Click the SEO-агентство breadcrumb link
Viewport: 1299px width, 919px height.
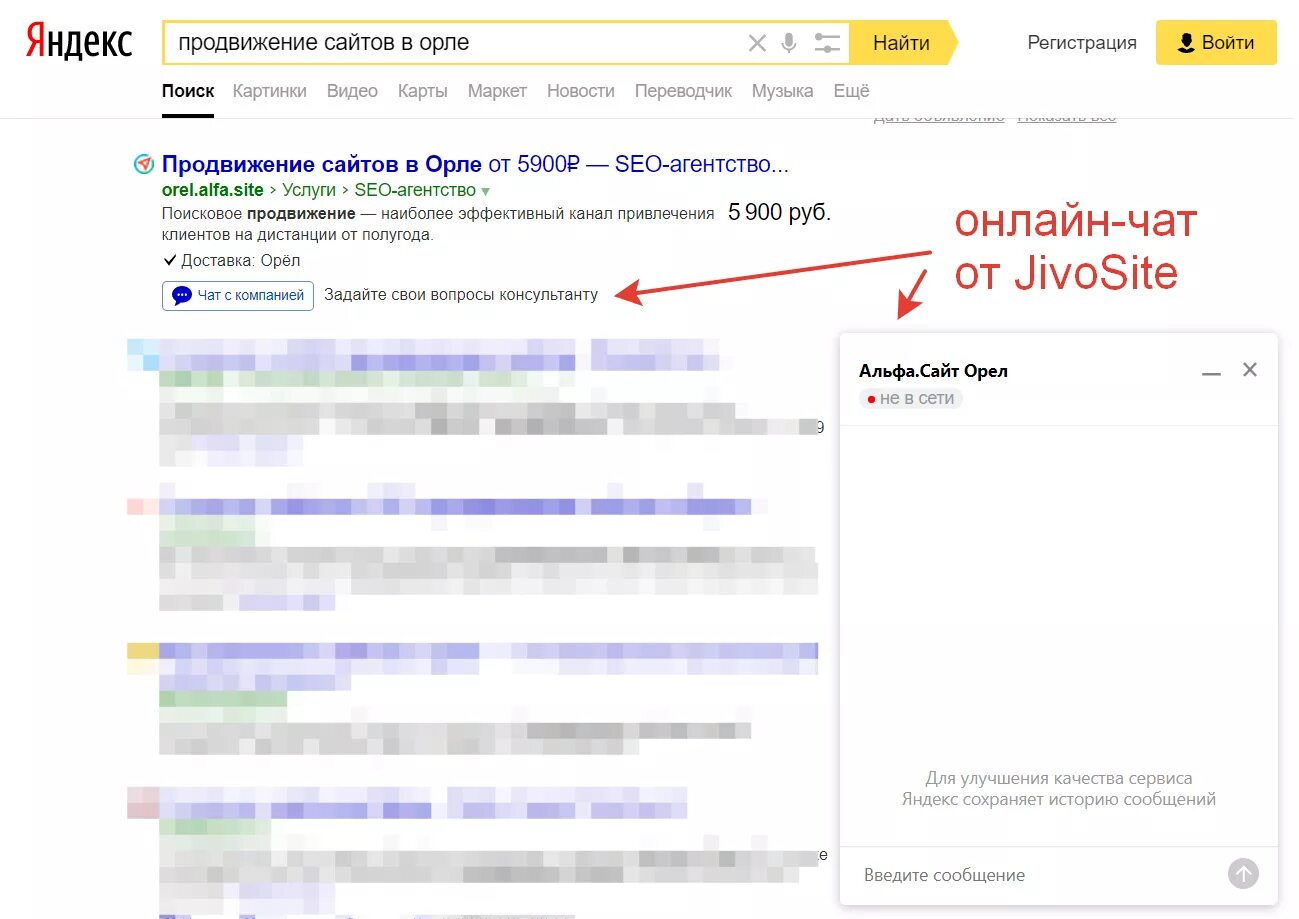(415, 190)
